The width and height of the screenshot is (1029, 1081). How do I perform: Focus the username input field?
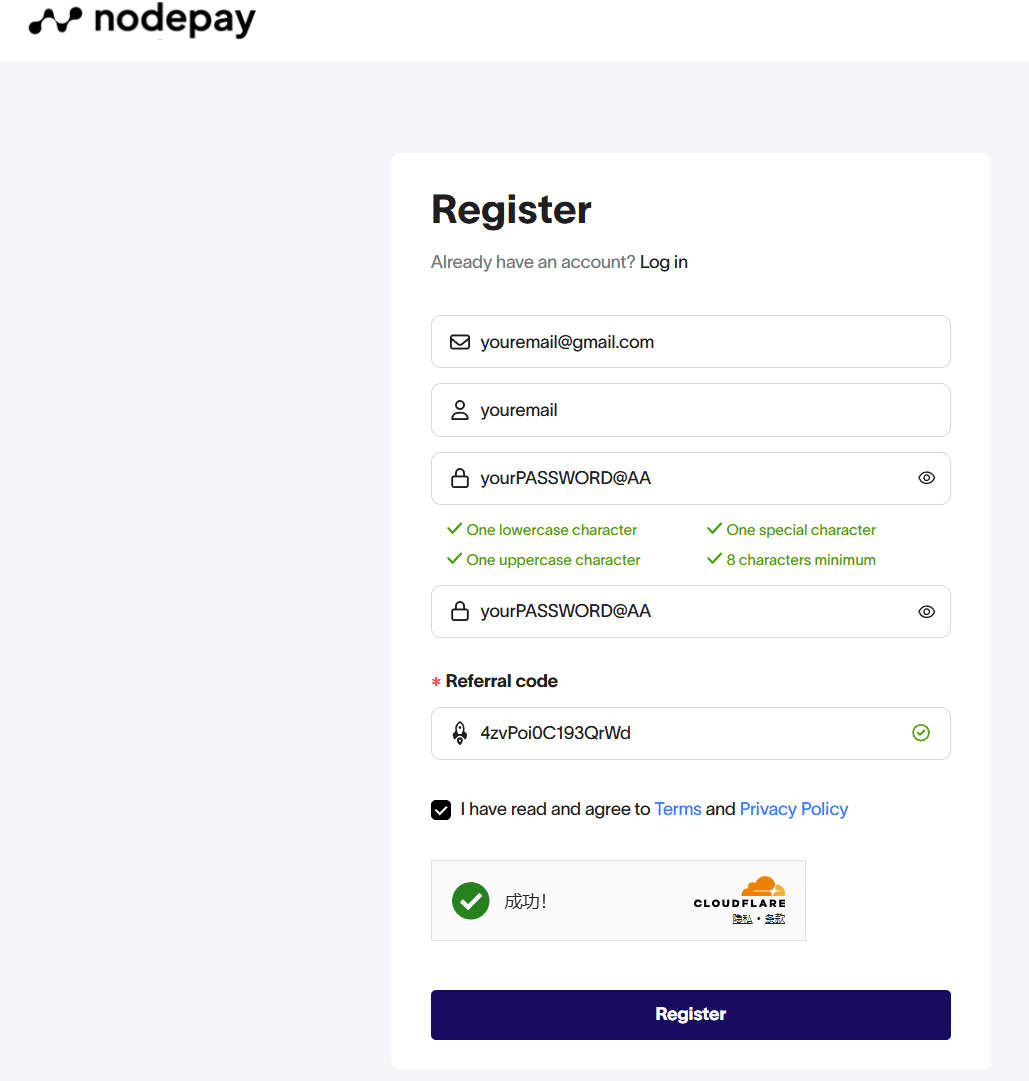(x=700, y=410)
